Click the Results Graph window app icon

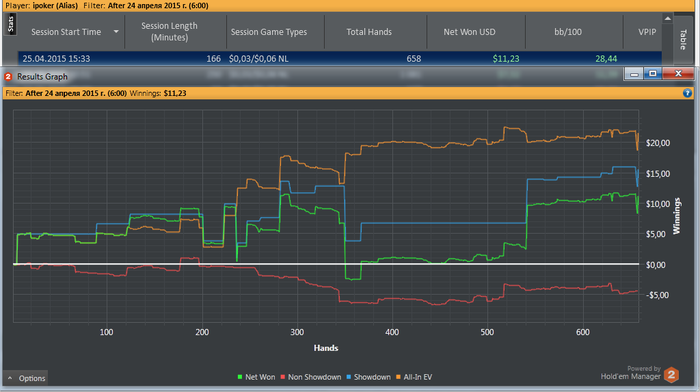[8, 77]
